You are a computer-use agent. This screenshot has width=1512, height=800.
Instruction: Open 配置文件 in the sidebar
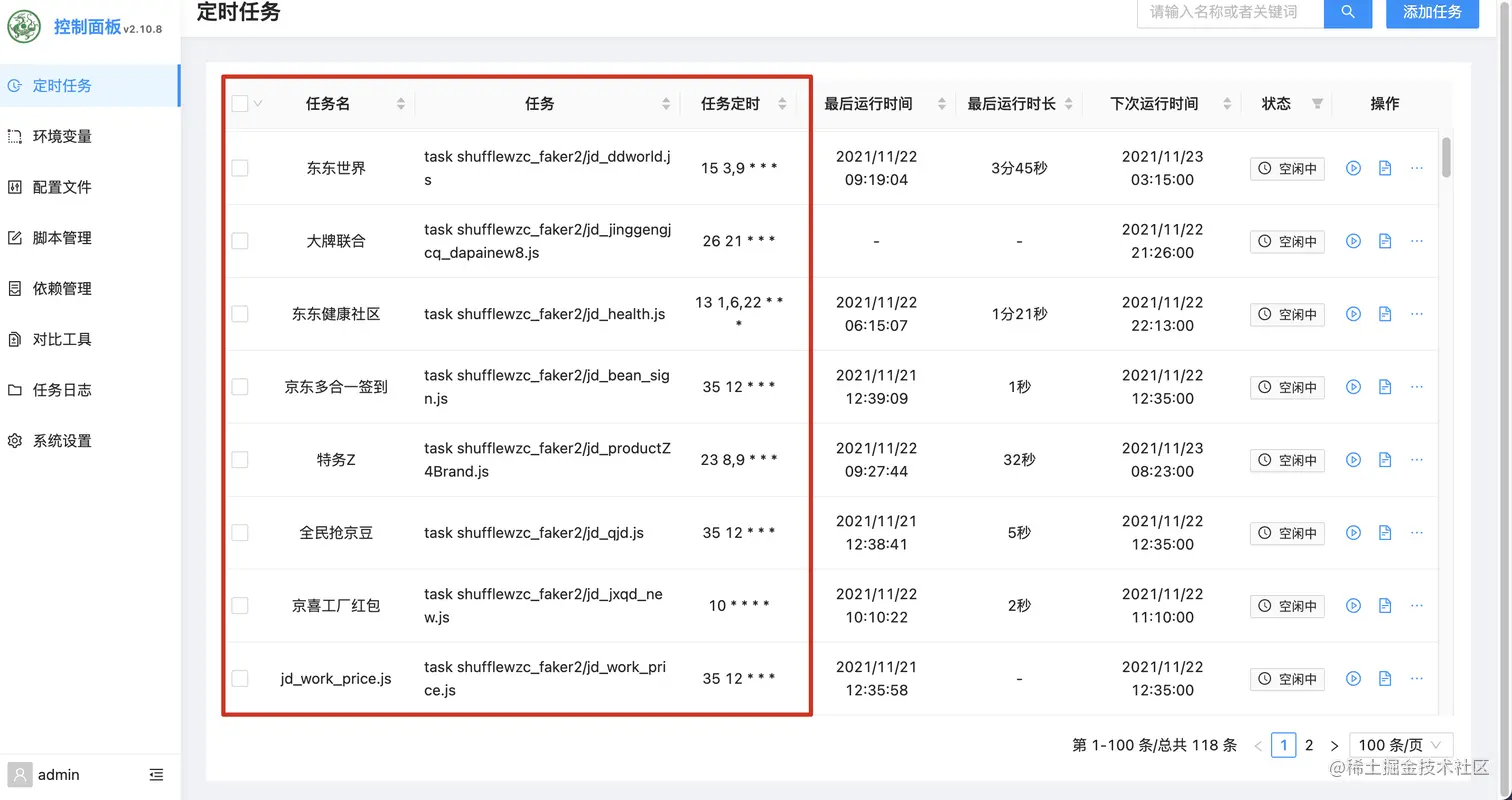pyautogui.click(x=90, y=187)
